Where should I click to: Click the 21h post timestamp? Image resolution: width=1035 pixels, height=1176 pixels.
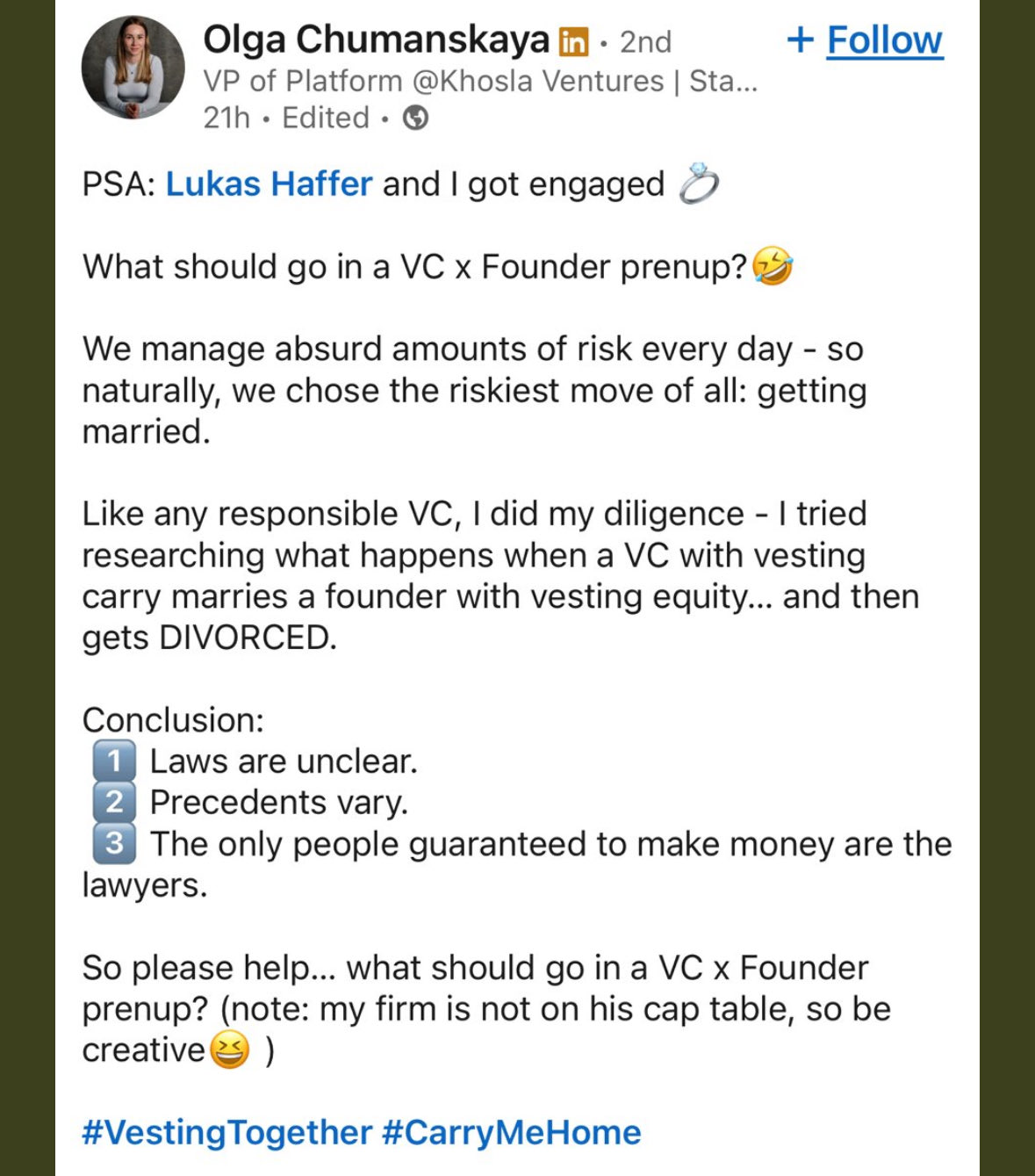pyautogui.click(x=226, y=118)
